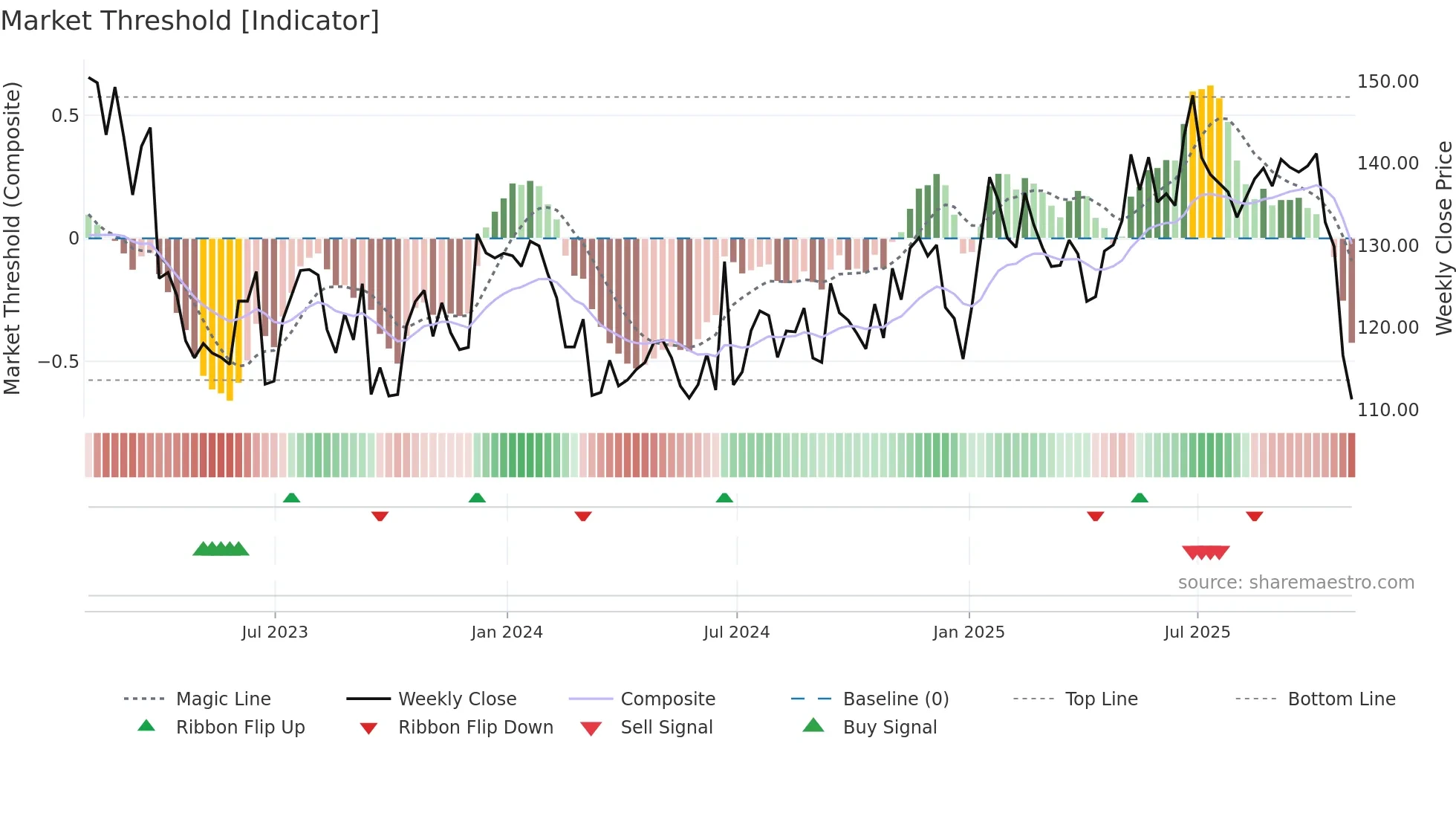Click the Ribbon Flip Down legend triangle icon
Screen dimensions: 1456x819
368,728
